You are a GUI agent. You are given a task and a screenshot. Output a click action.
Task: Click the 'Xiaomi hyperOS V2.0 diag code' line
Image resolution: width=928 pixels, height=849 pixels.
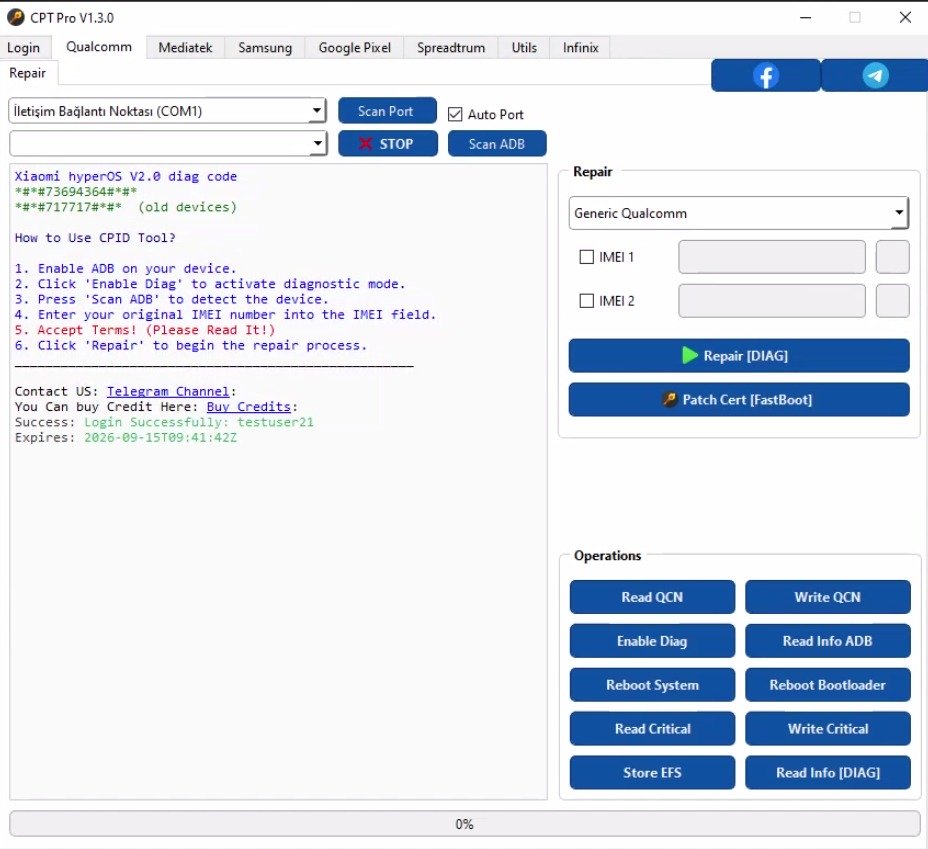coord(126,176)
